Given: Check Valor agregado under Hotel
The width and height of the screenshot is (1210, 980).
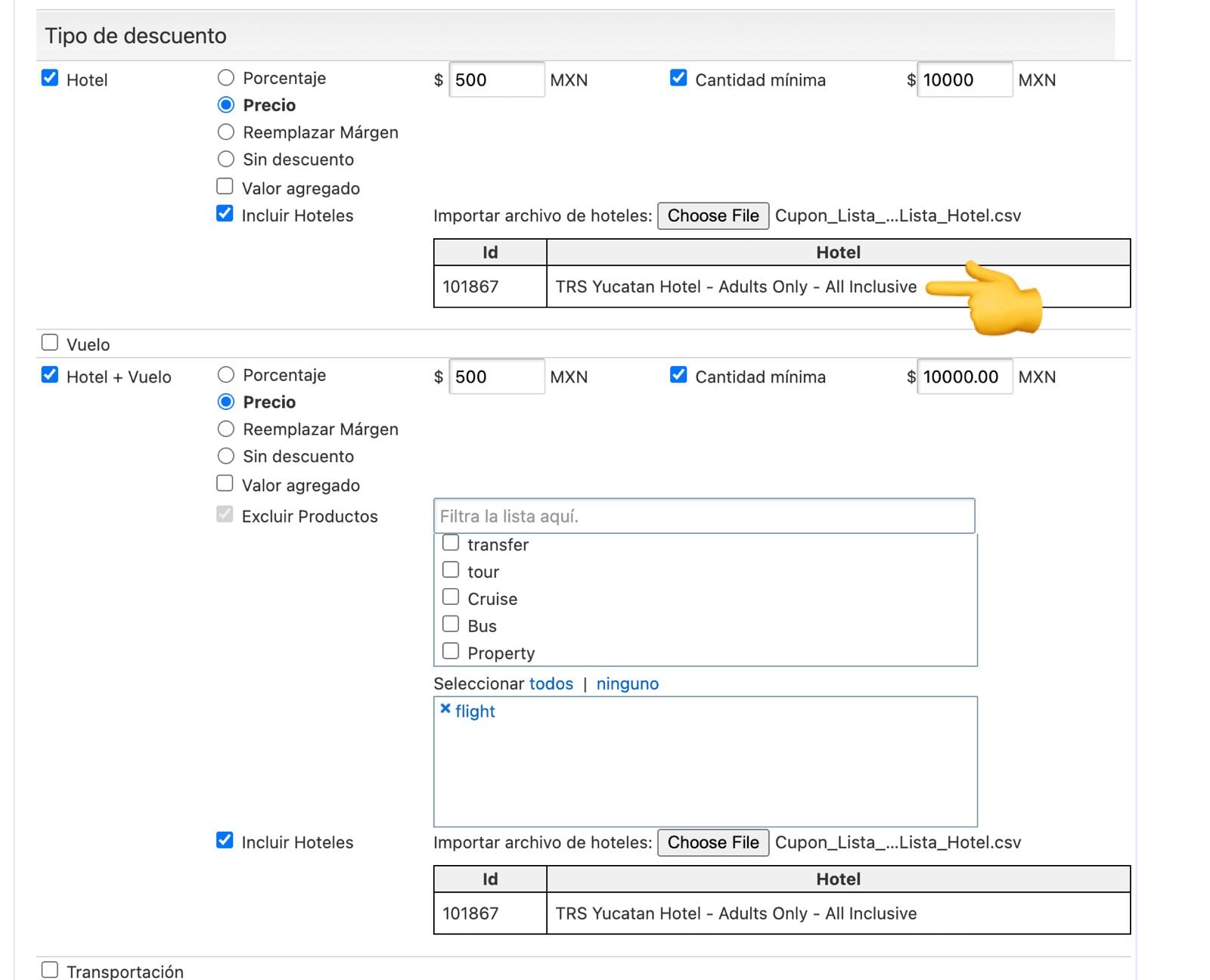Looking at the screenshot, I should pos(225,186).
